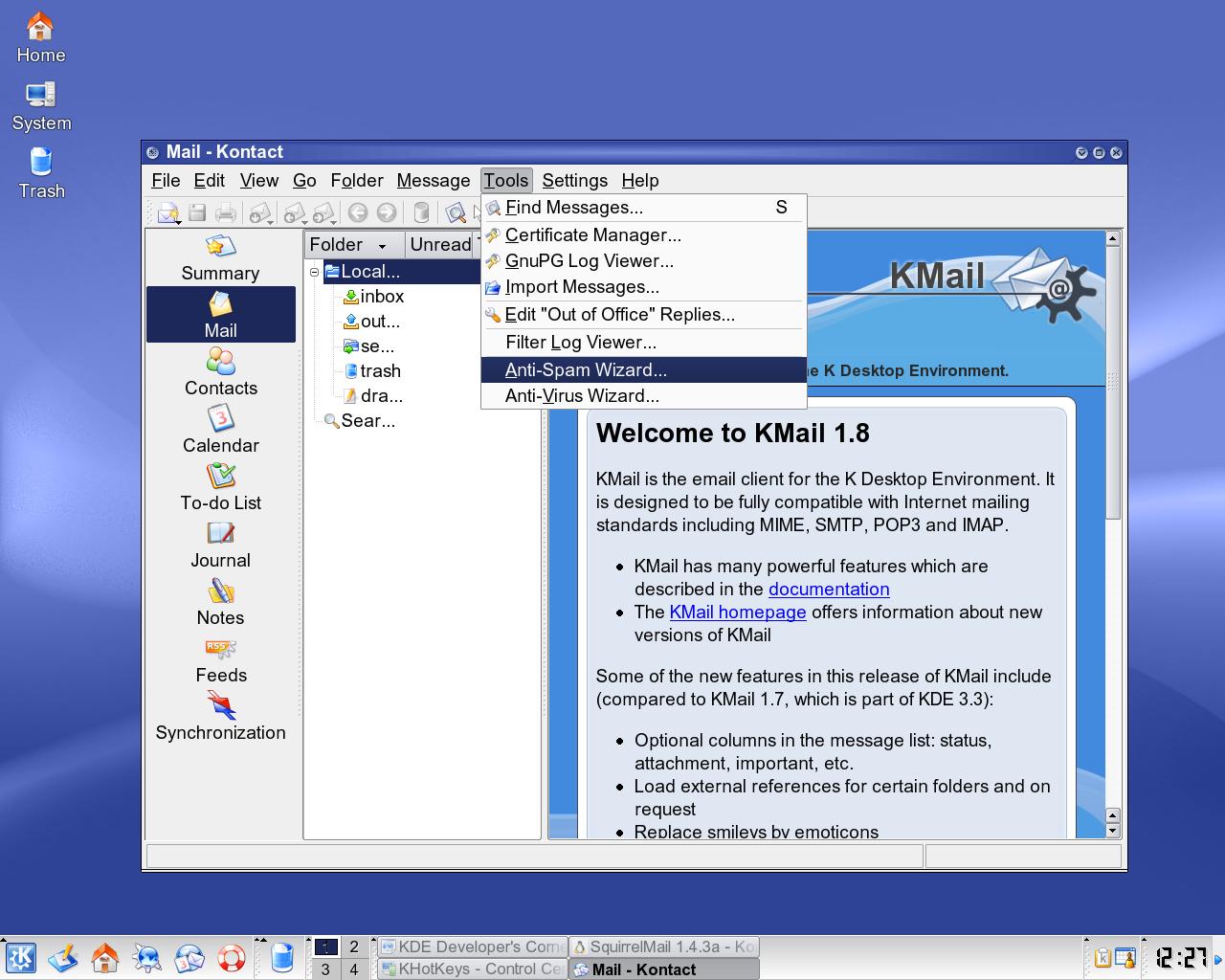The height and width of the screenshot is (980, 1225).
Task: Click the Klipper clipboard tray icon
Action: click(1102, 957)
